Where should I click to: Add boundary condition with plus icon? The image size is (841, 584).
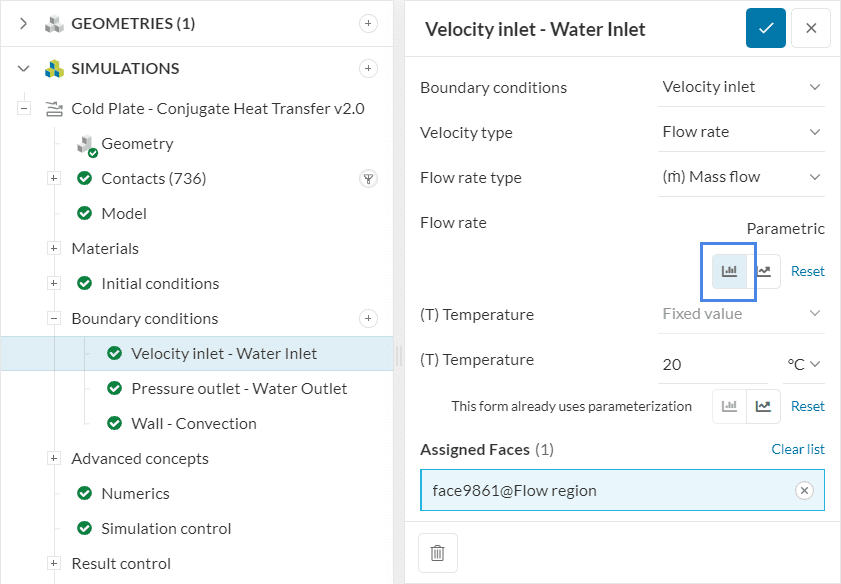(368, 319)
